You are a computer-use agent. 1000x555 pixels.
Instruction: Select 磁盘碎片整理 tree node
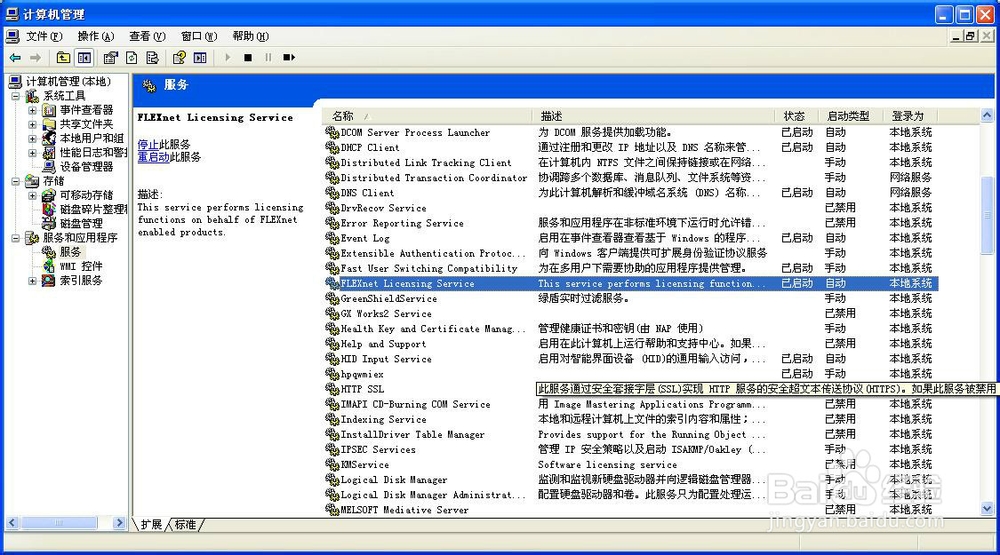click(x=94, y=209)
